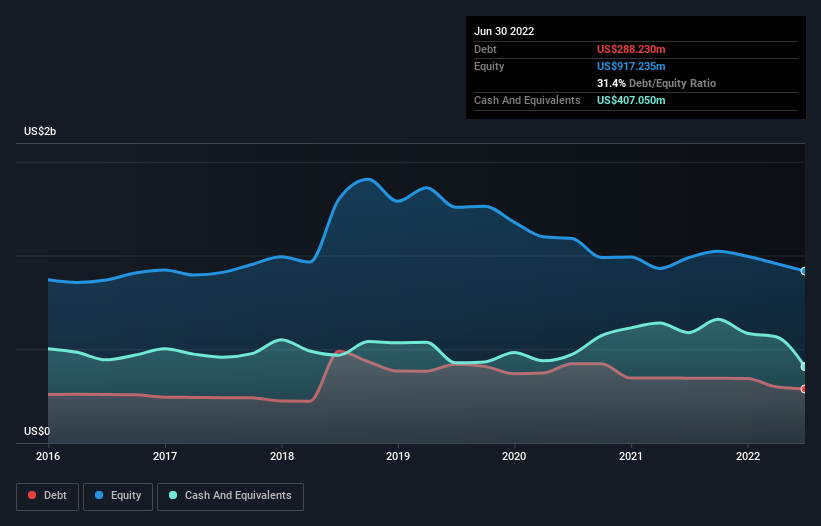Click the Equity row label in tooltip
Image resolution: width=821 pixels, height=526 pixels.
pos(489,66)
